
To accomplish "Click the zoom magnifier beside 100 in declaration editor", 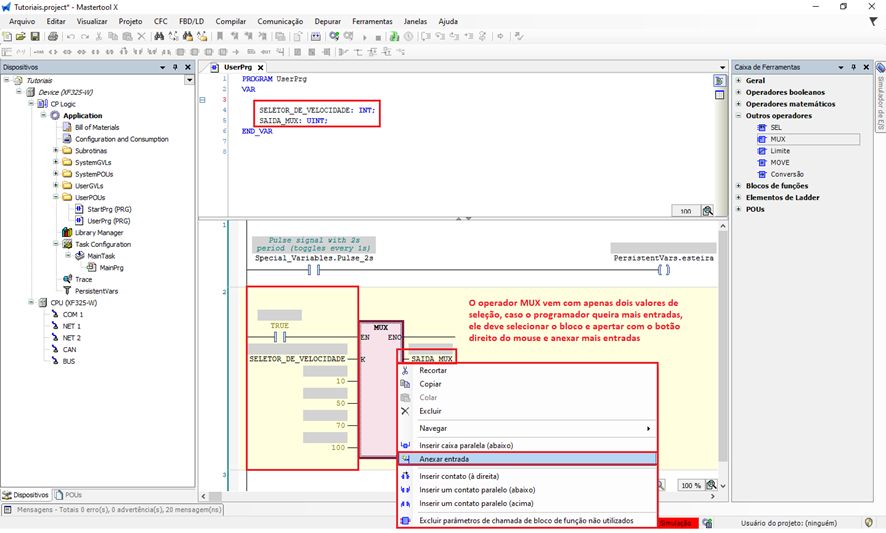I will coord(708,211).
